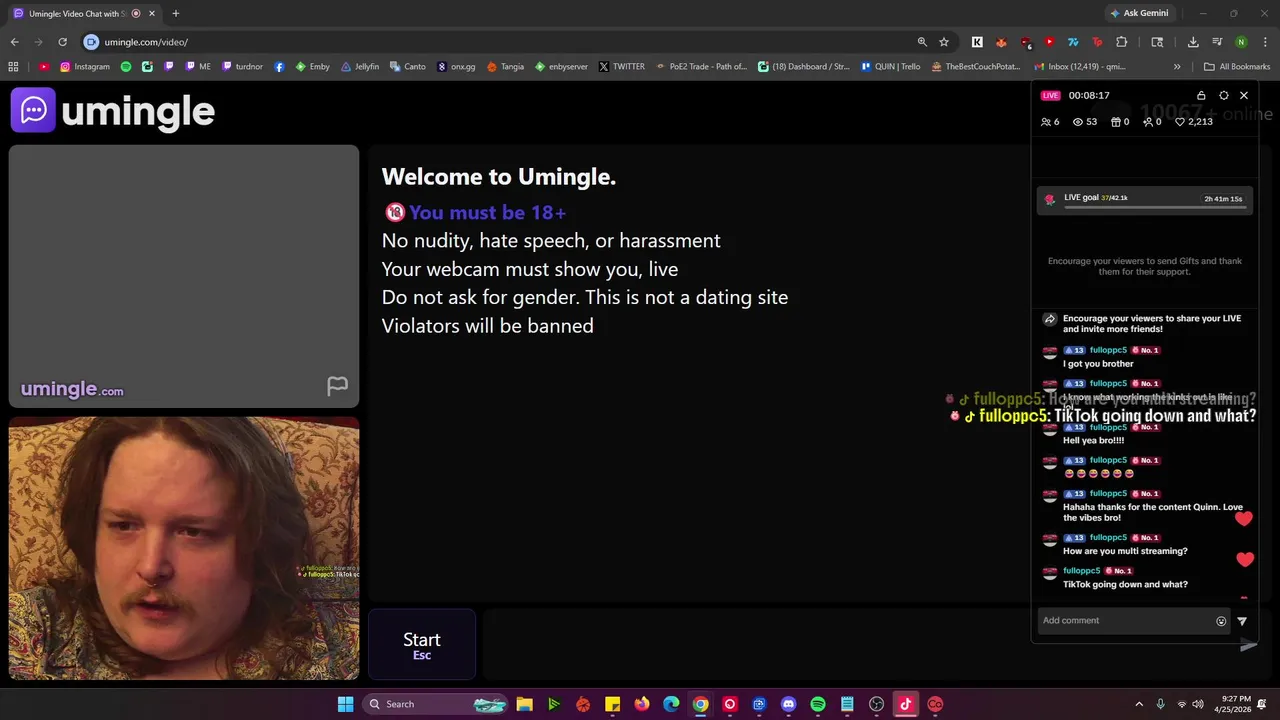This screenshot has width=1280, height=720.
Task: Click 'Hell yea bro!!!!' comment
Action: [x=1094, y=441]
